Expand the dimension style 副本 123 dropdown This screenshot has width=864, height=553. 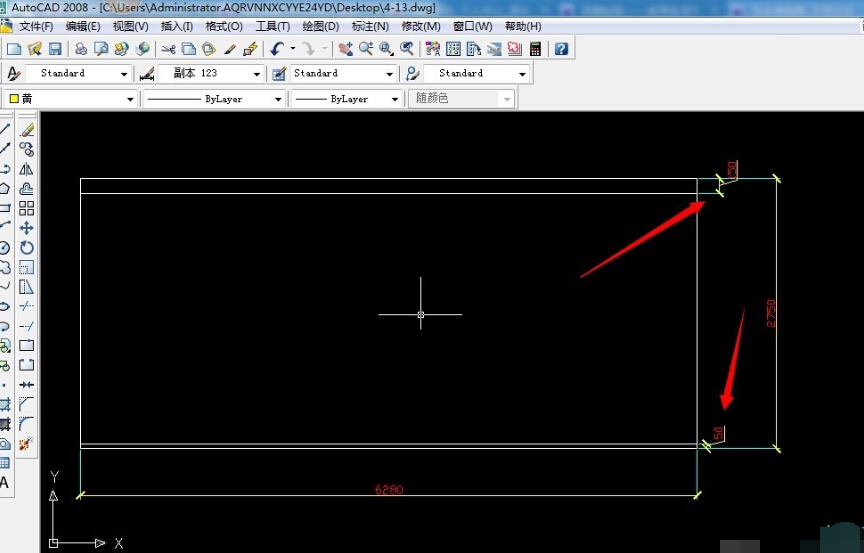[257, 74]
